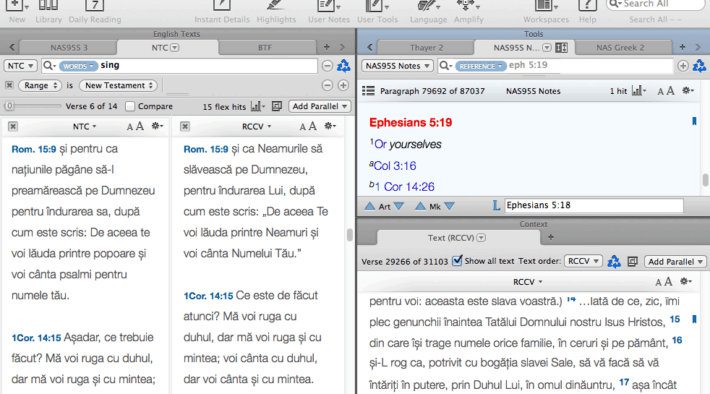
Task: Remove search criteria with minus button
Action: (327, 66)
